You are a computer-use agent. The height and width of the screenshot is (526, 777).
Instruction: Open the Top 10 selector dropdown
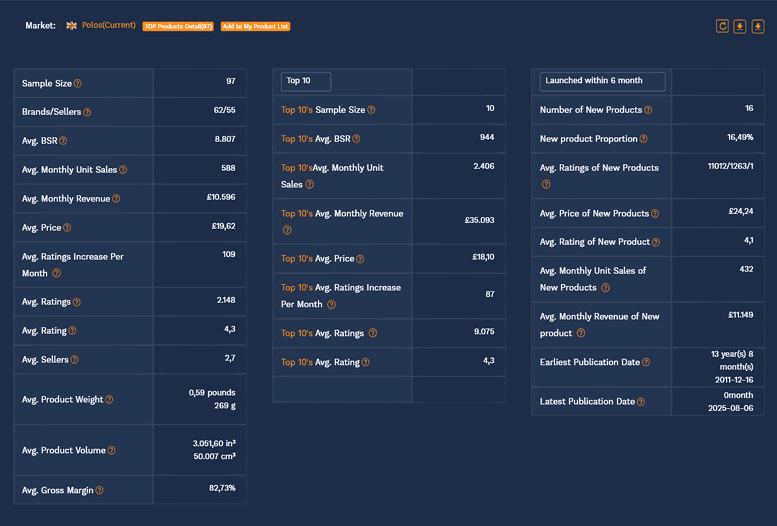click(306, 81)
